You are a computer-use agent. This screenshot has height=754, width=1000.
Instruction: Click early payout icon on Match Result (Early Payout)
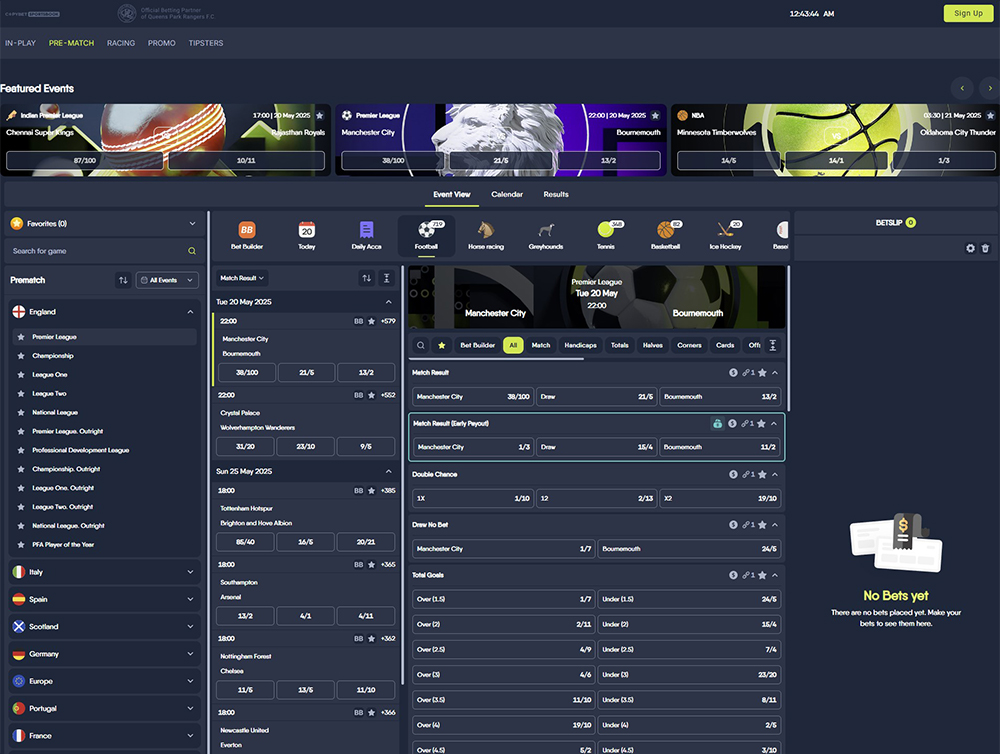coord(717,424)
